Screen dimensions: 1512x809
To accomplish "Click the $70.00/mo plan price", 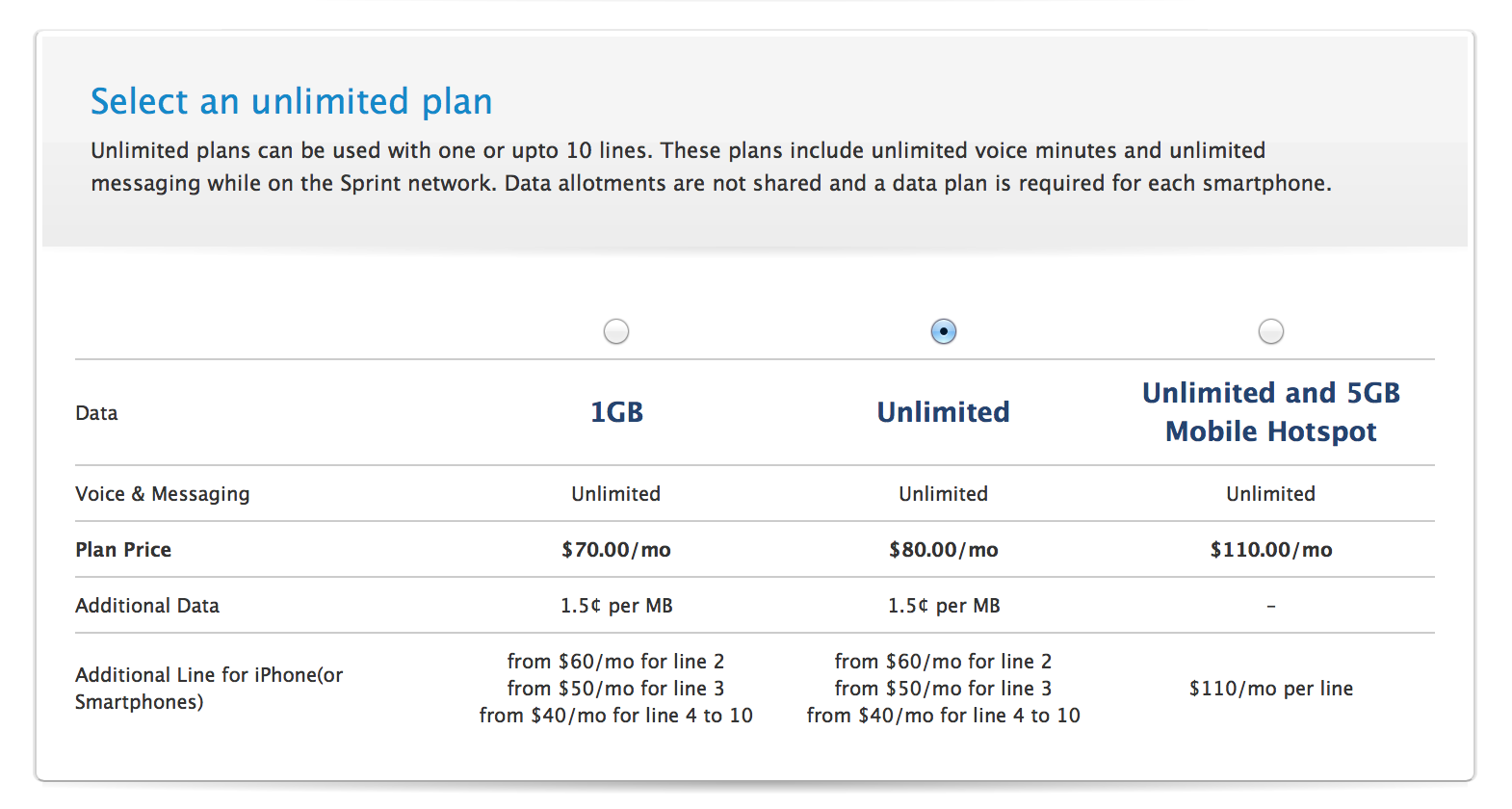I will [616, 550].
